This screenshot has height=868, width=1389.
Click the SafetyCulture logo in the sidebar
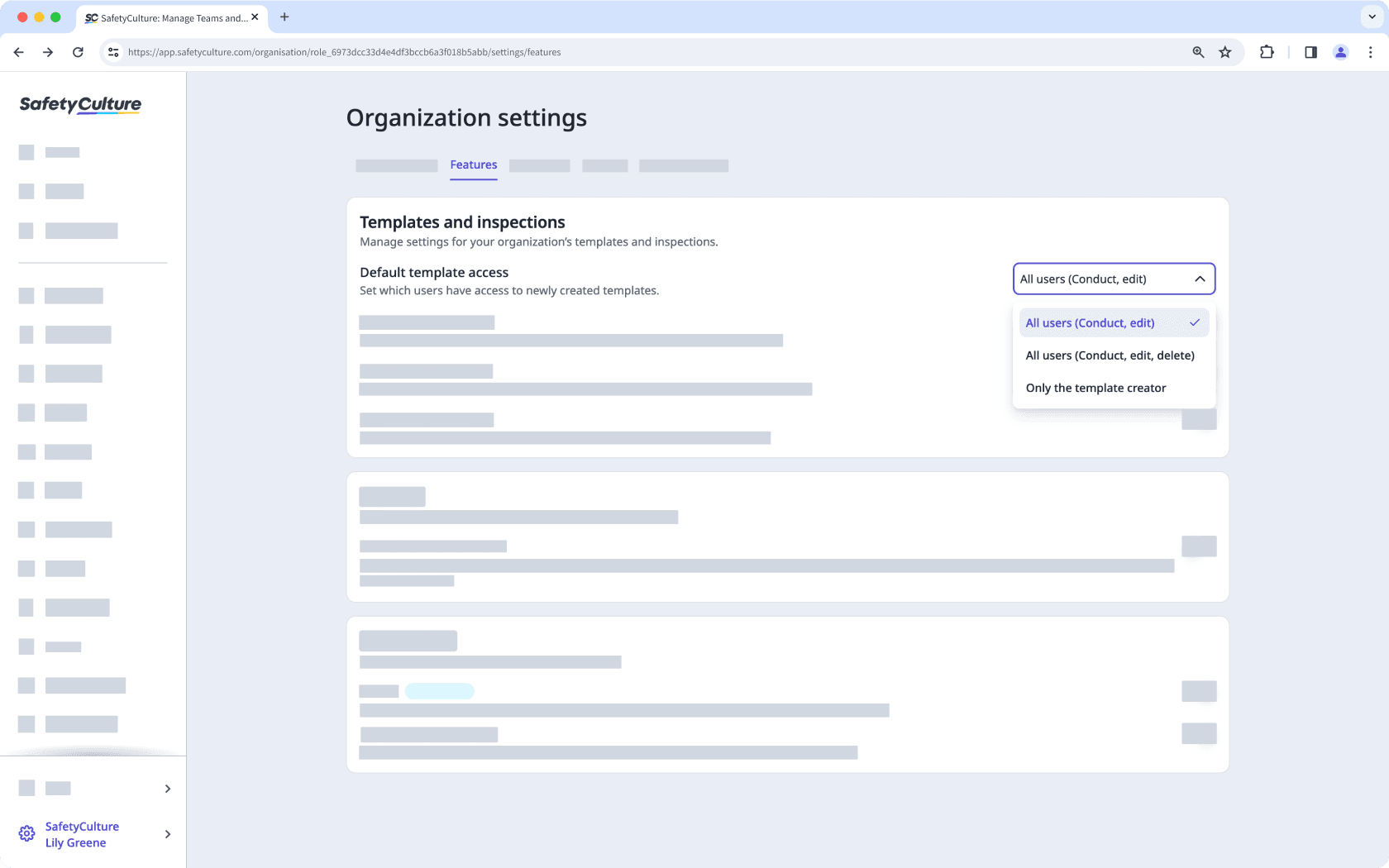click(79, 105)
